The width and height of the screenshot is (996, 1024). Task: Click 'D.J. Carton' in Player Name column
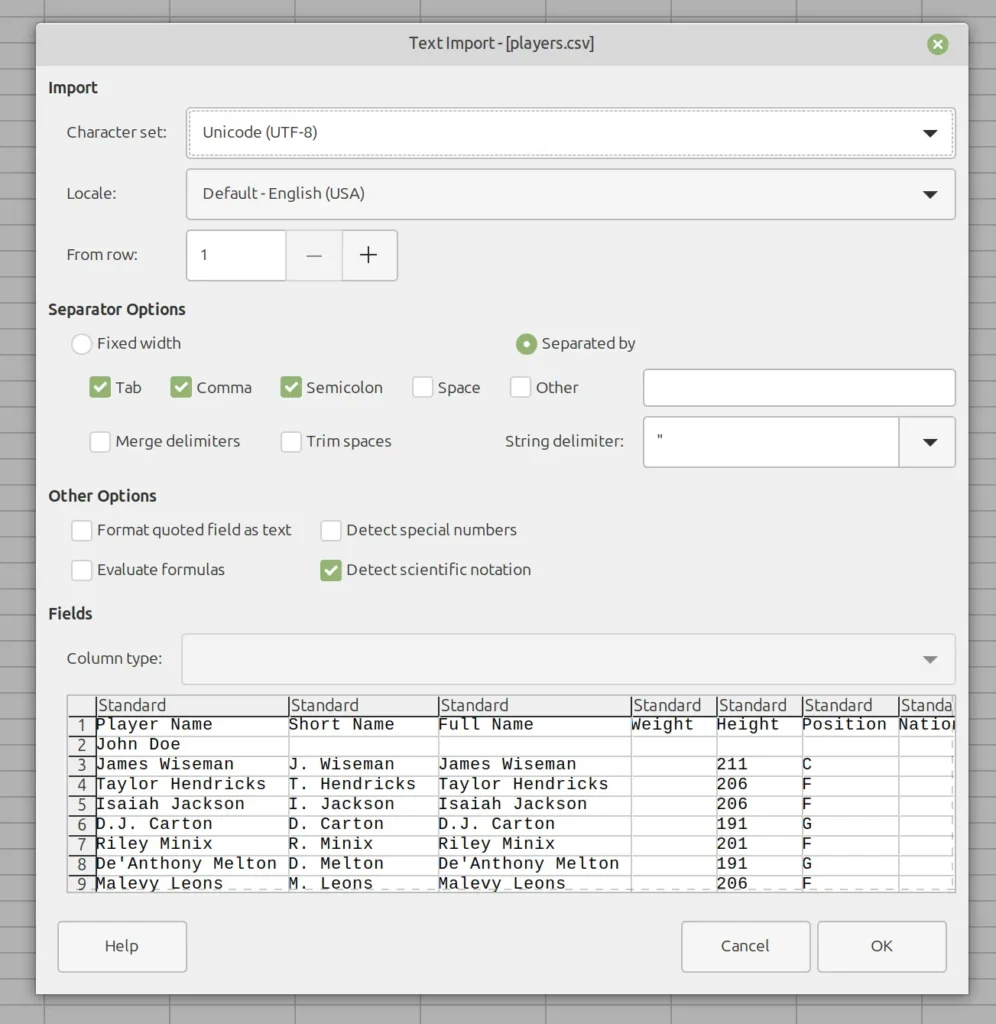point(192,824)
